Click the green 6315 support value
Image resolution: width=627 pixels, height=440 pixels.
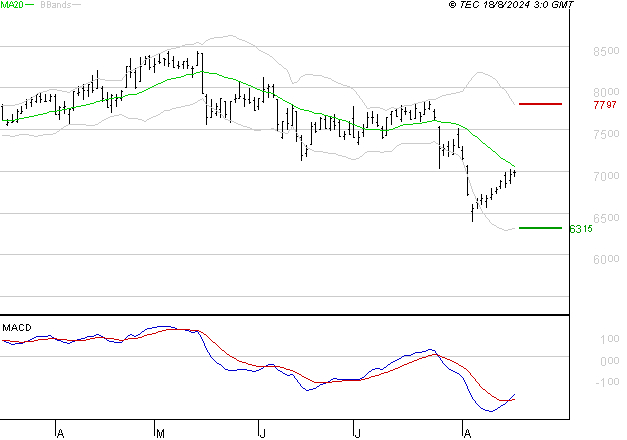tap(581, 229)
